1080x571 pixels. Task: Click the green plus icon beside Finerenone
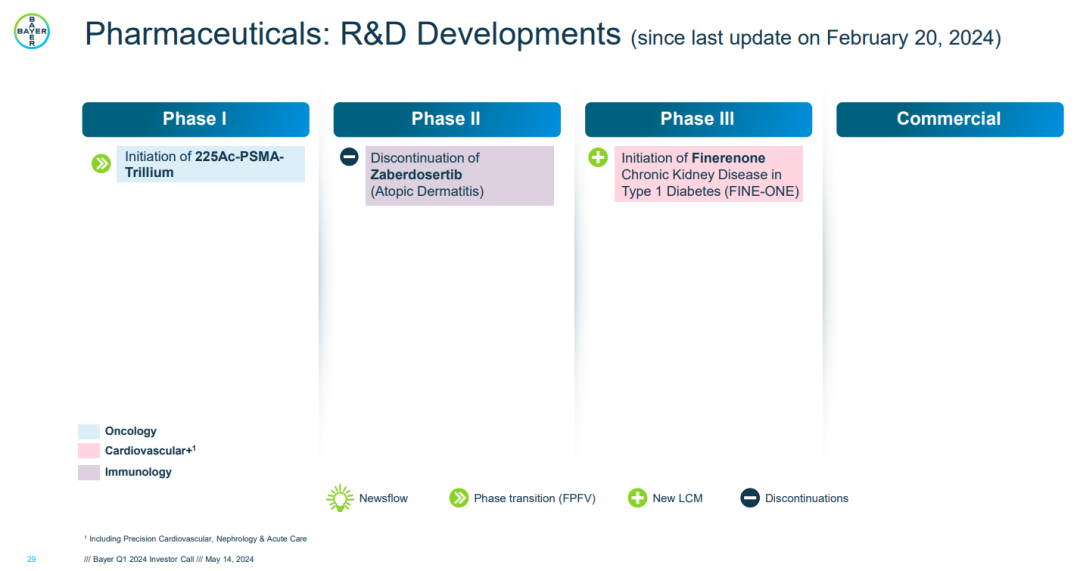598,157
